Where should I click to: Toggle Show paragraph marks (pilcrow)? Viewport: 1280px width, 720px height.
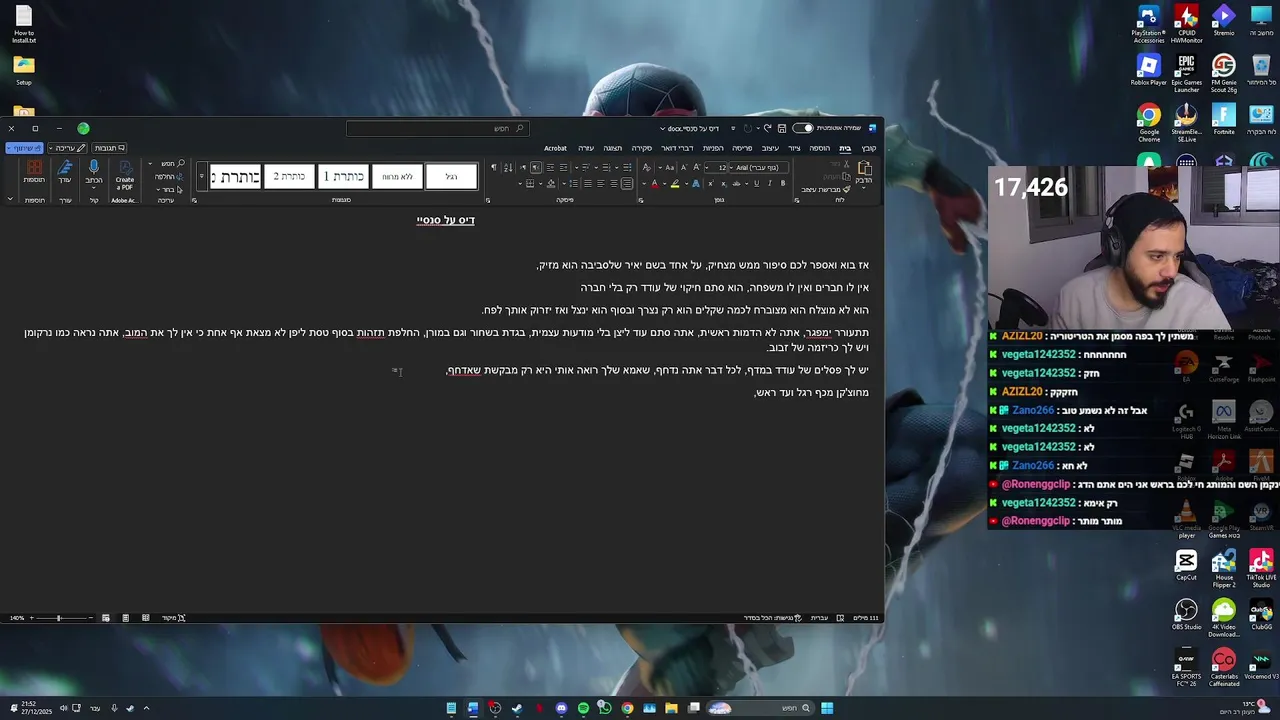tap(494, 167)
